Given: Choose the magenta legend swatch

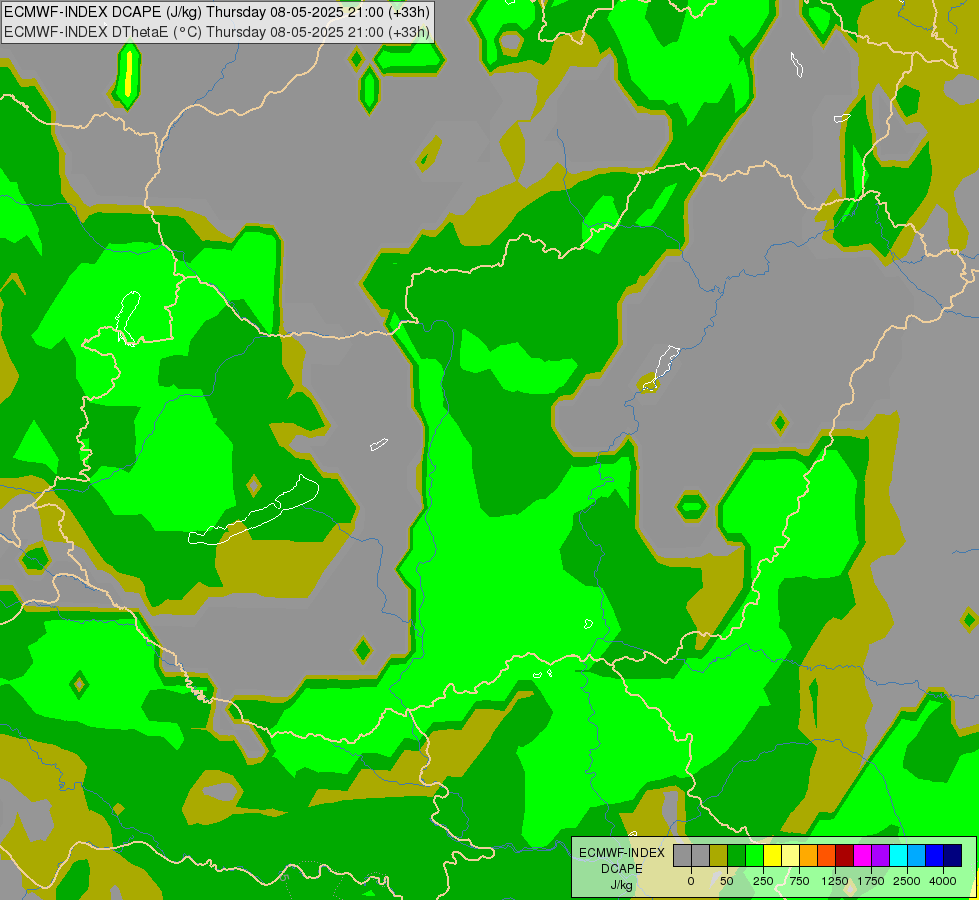Looking at the screenshot, I should pos(863,855).
